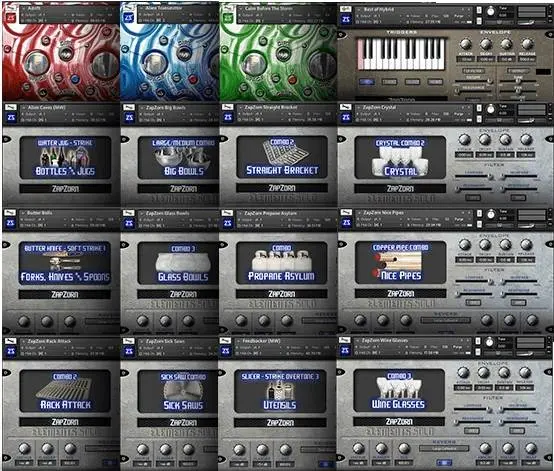Click the Tune knob in ZapZorn Crystal header
The image size is (554, 471).
[490, 110]
